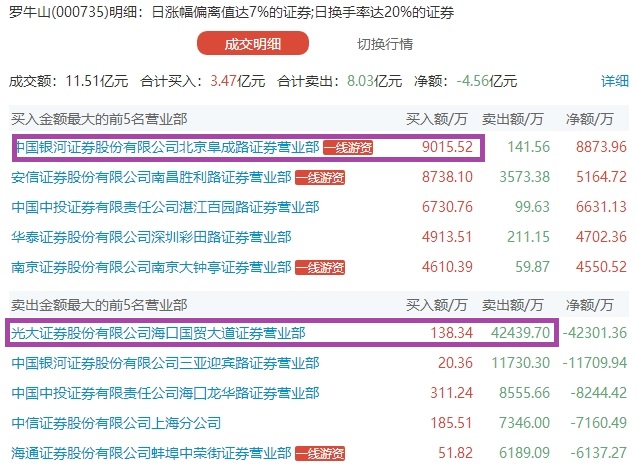
Task: Open 中国中投证券海口龙华路证券营业部
Action: 165,394
